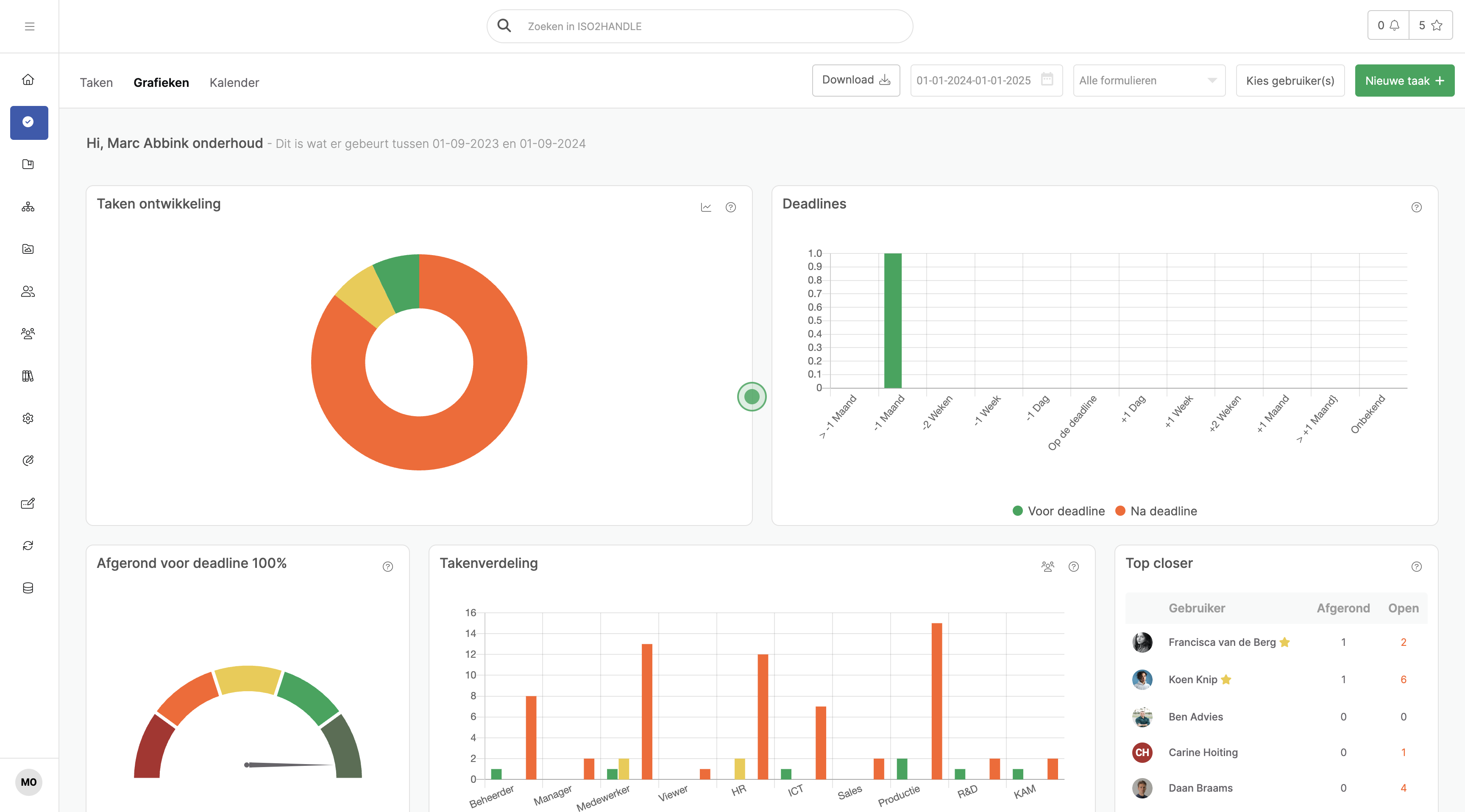The image size is (1465, 812).
Task: Switch to the Grafieken tab
Action: pos(161,83)
